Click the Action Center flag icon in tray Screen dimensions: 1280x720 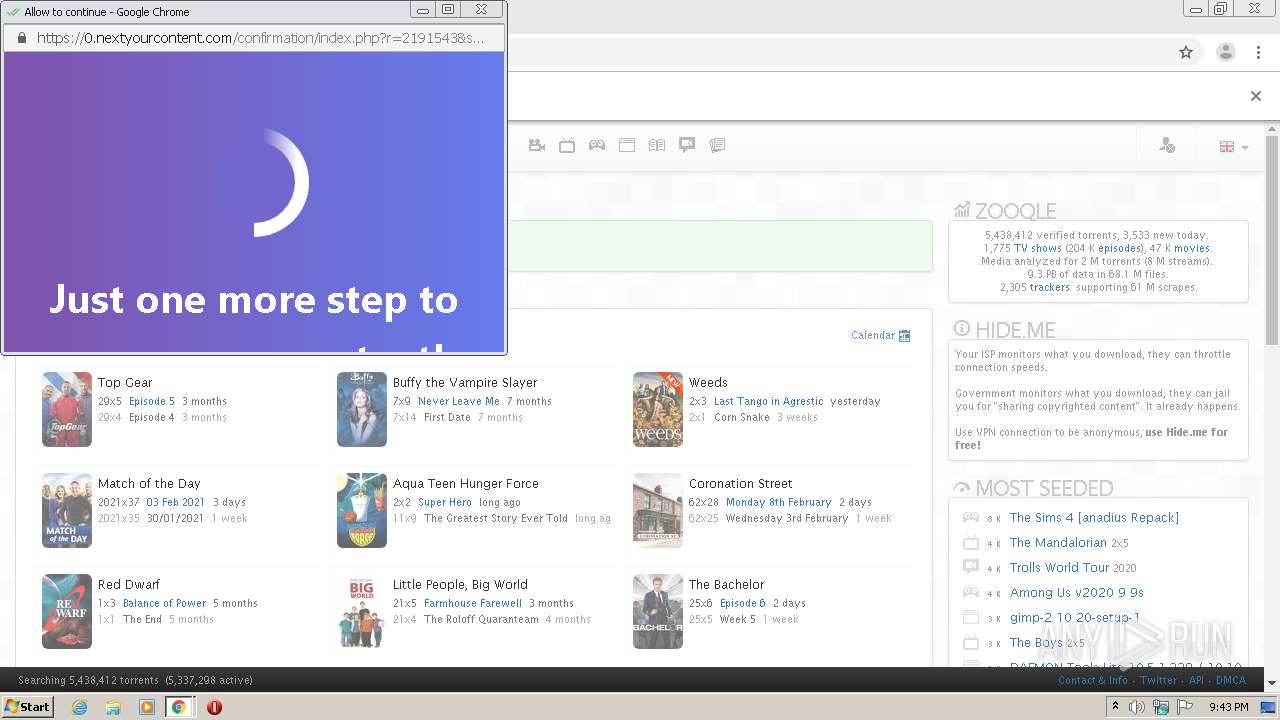coord(1185,707)
